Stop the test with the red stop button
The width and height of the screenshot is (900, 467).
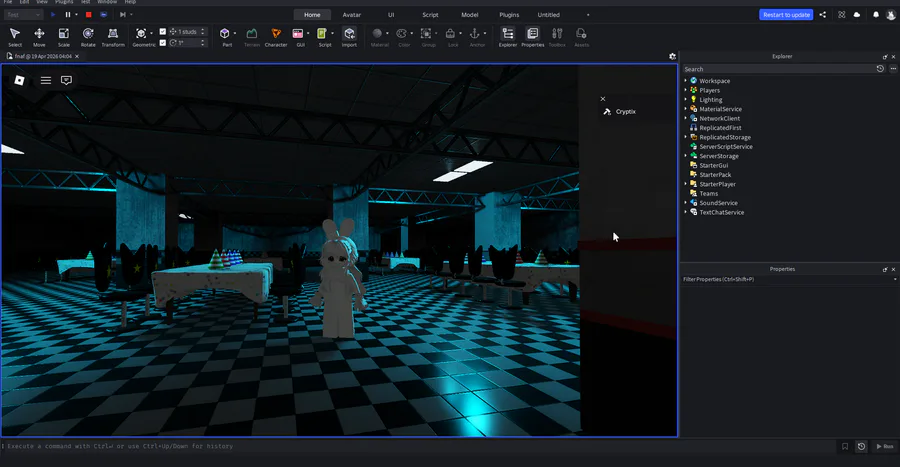(88, 15)
